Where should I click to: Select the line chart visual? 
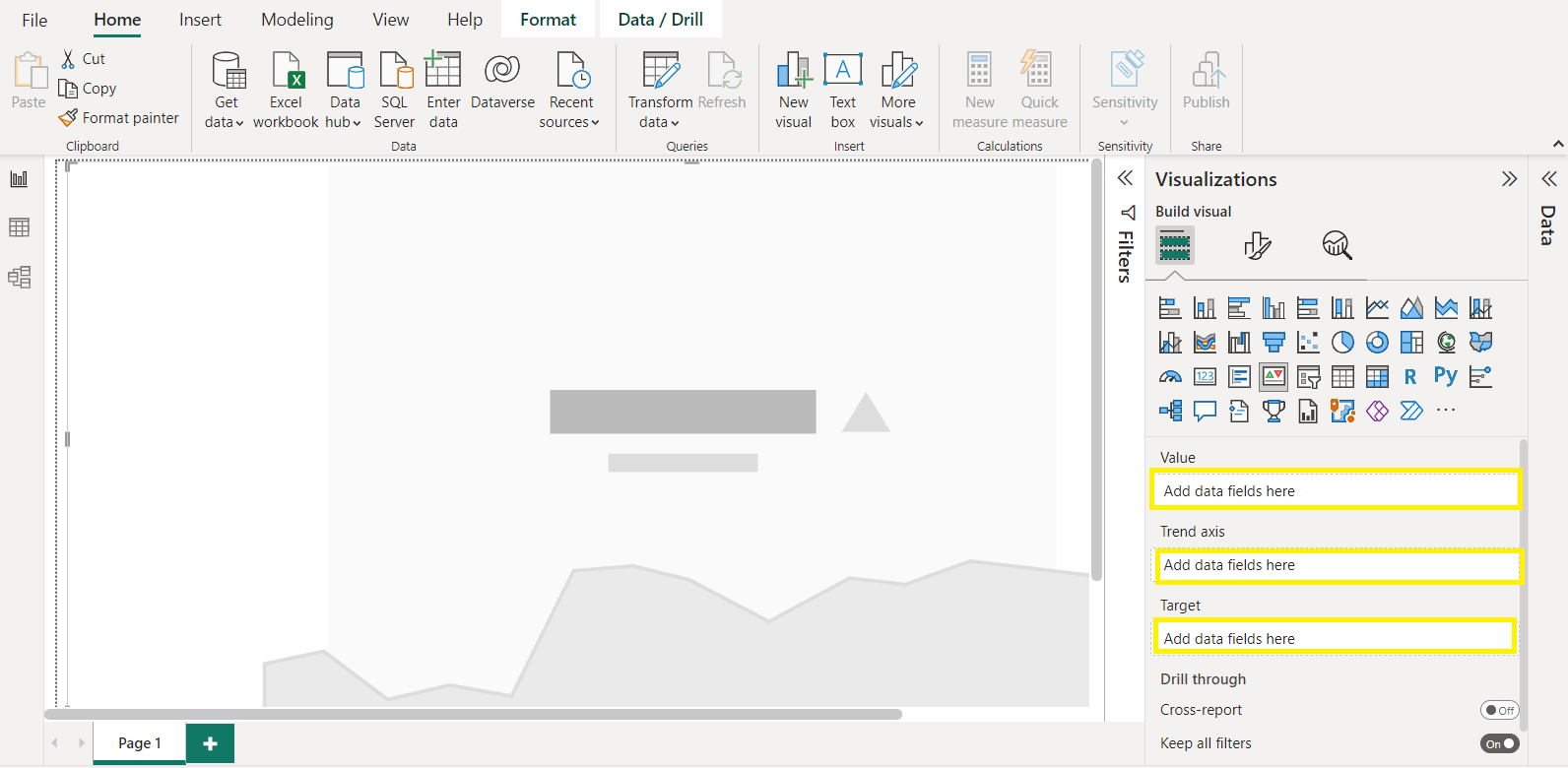click(x=1377, y=308)
